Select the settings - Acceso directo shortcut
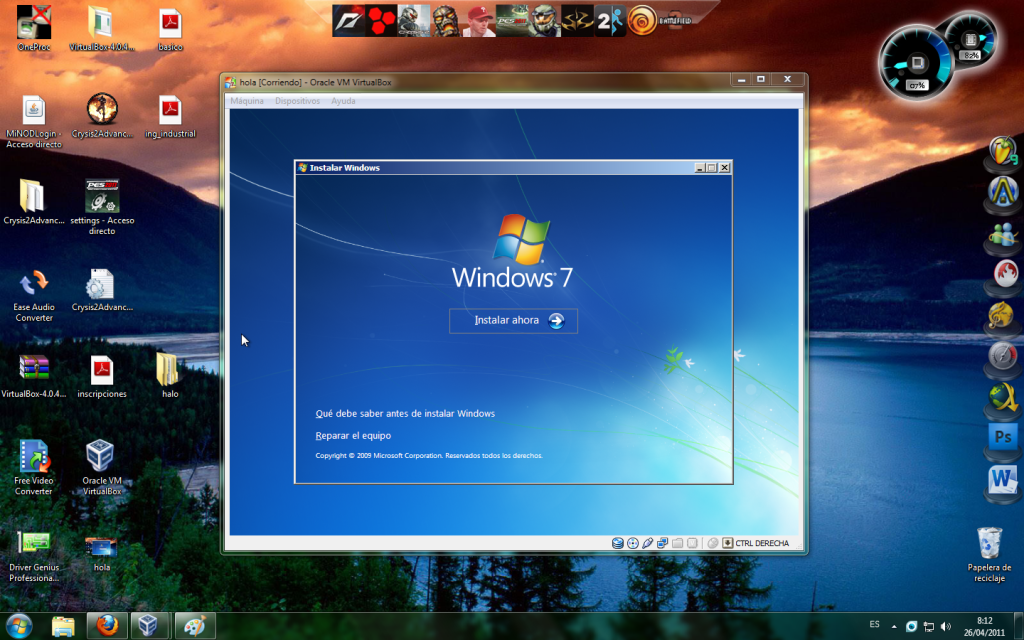This screenshot has height=640, width=1024. (101, 208)
